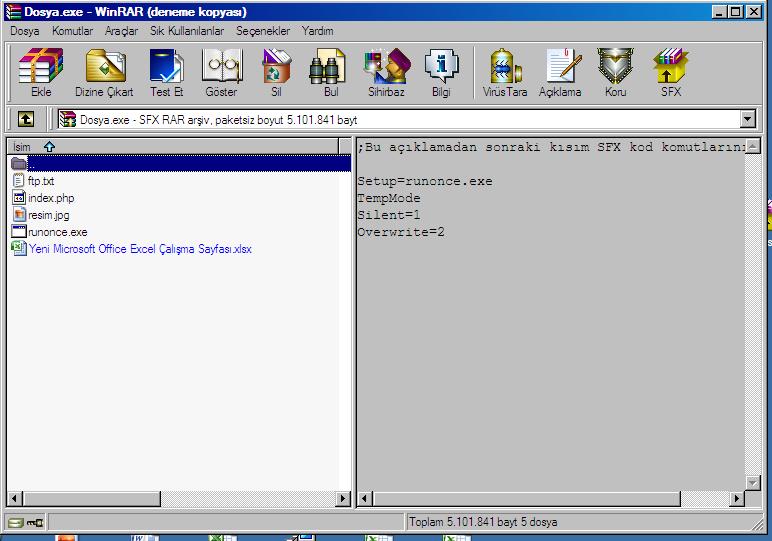The image size is (772, 541).
Task: Click comment pane scroll down arrow
Action: coord(753,483)
